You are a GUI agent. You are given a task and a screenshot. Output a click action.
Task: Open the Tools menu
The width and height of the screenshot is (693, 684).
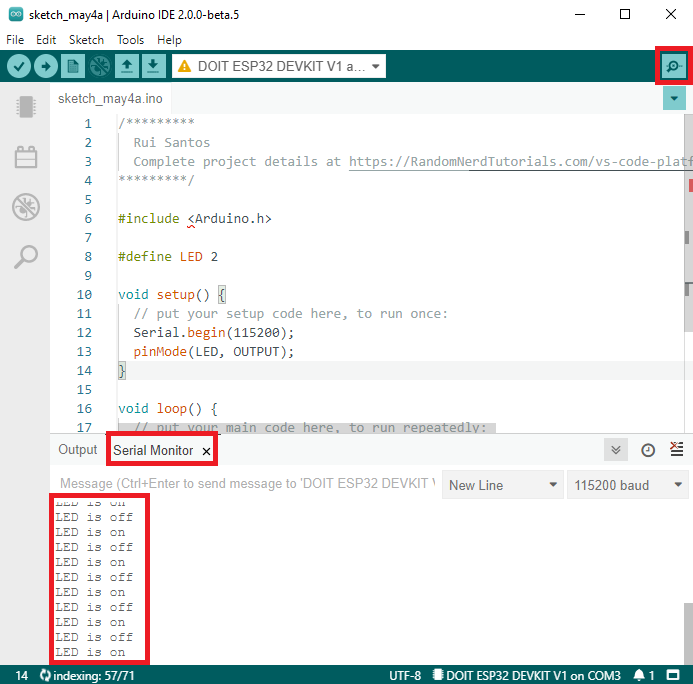pyautogui.click(x=130, y=40)
